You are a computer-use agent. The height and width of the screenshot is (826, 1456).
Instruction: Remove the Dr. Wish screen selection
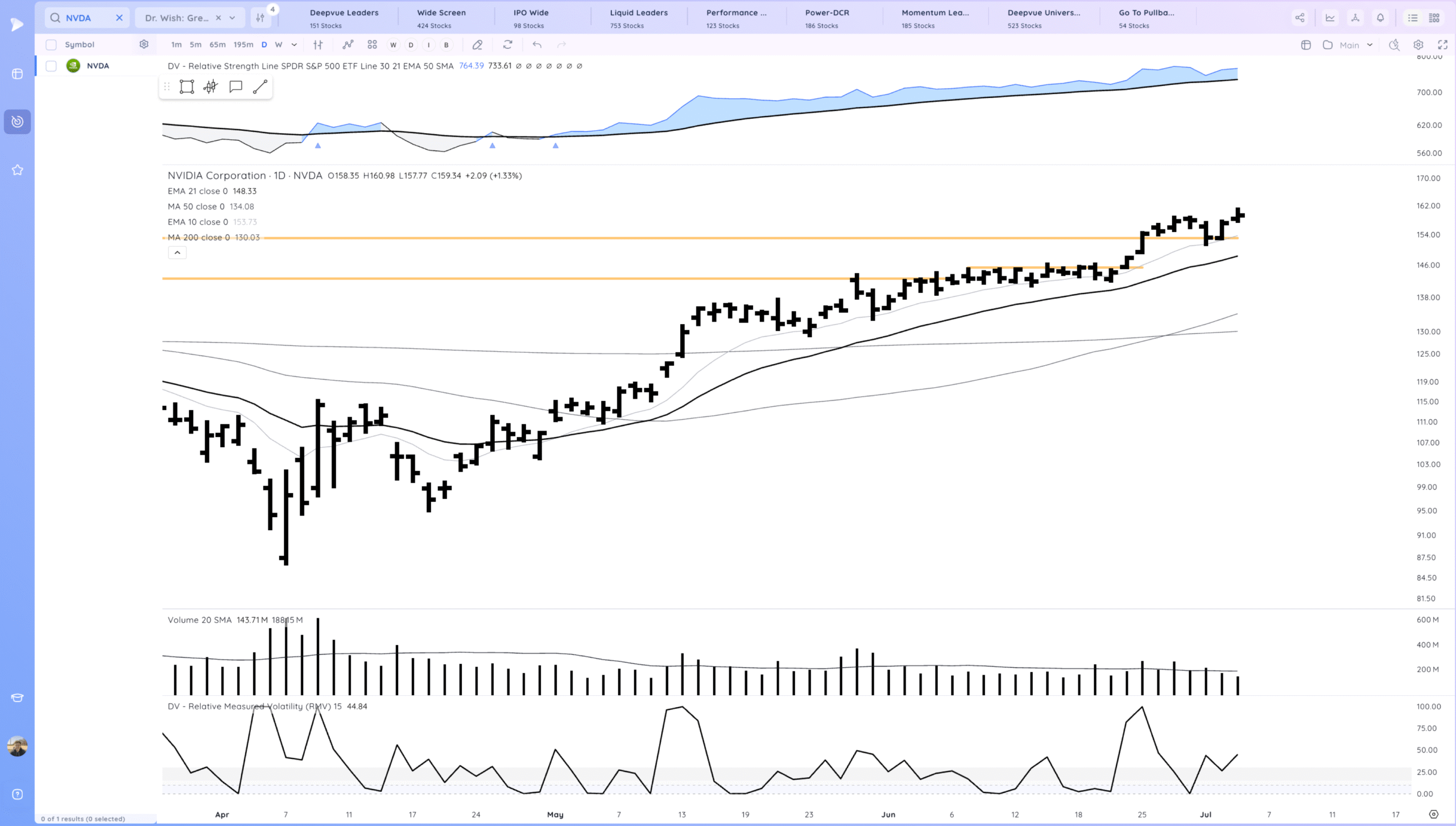tap(218, 18)
